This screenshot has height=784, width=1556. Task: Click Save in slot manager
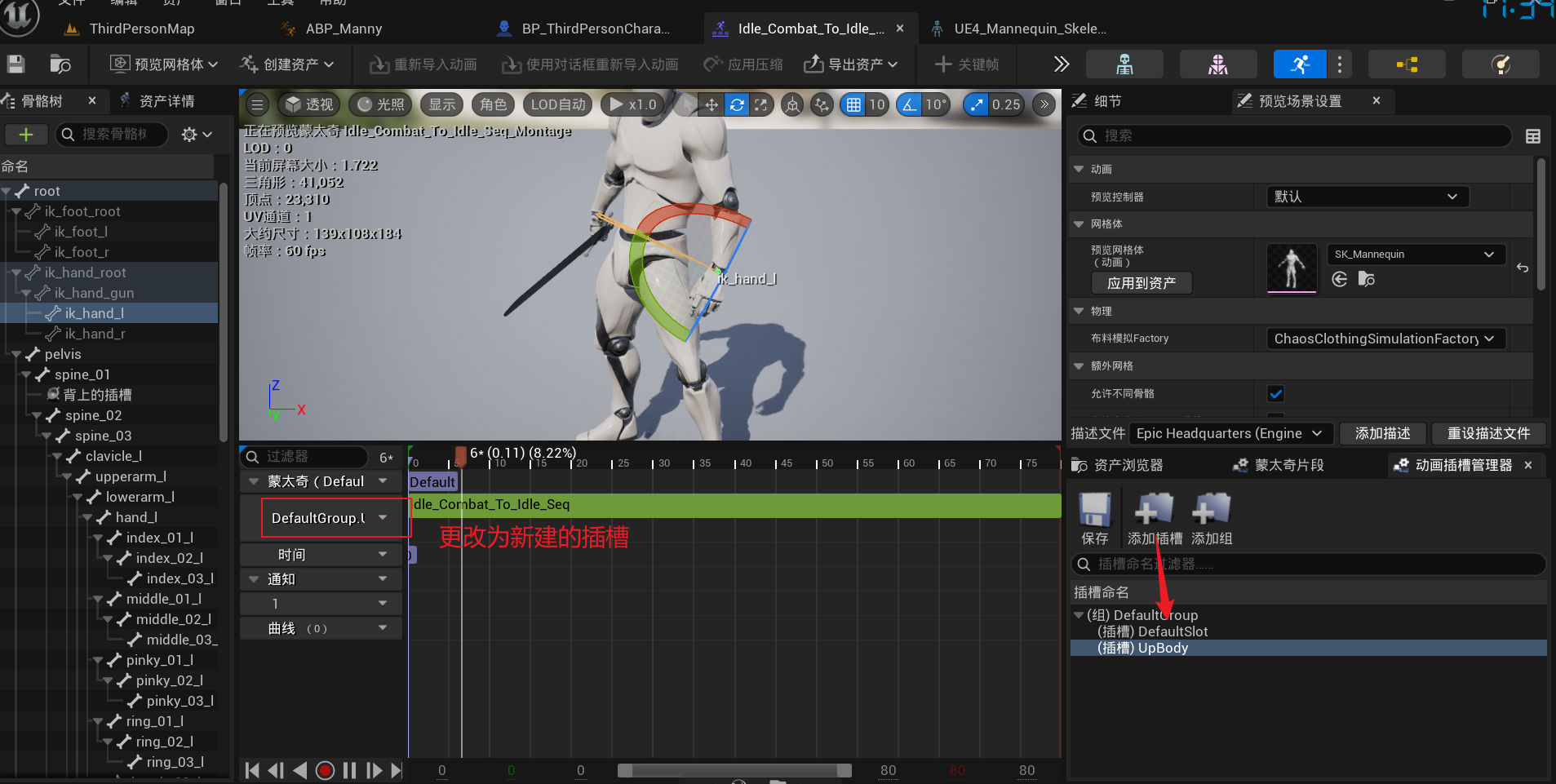point(1095,517)
